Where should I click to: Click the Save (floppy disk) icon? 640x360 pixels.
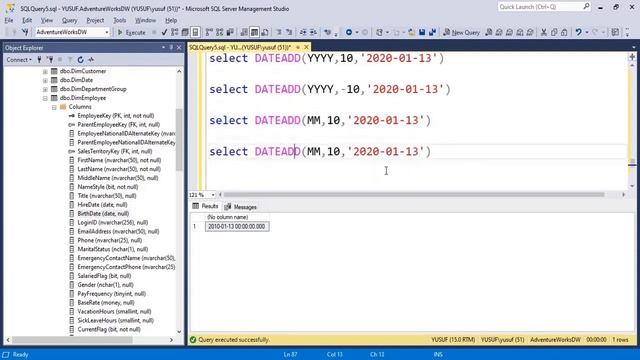click(422, 32)
